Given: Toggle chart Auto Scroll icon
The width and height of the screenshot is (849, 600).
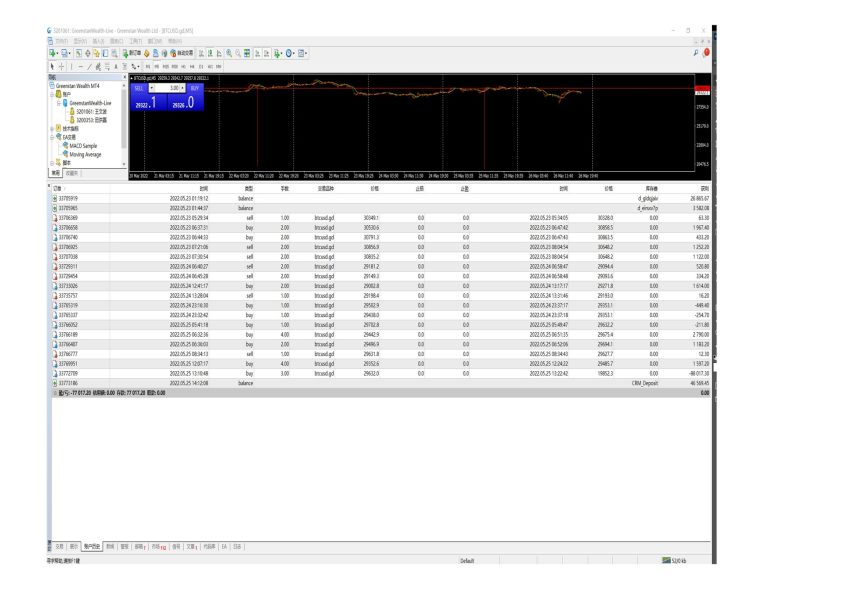Looking at the screenshot, I should (257, 53).
